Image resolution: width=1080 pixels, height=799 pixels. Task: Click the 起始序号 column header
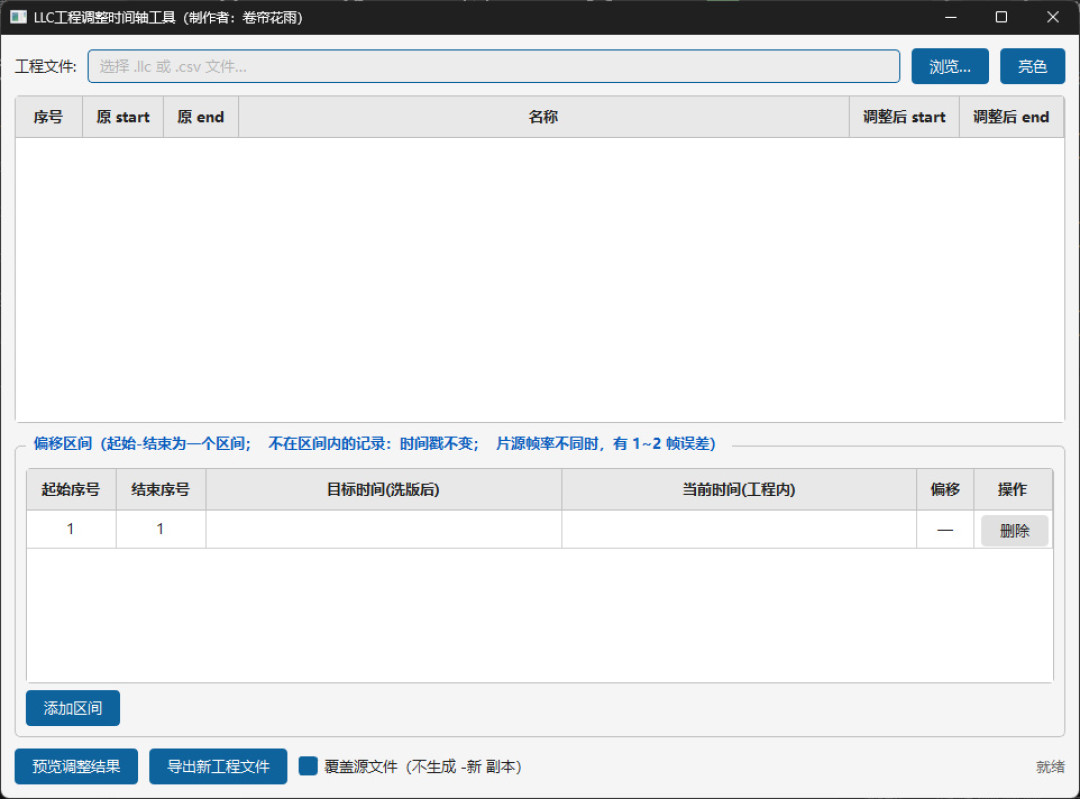pos(71,490)
